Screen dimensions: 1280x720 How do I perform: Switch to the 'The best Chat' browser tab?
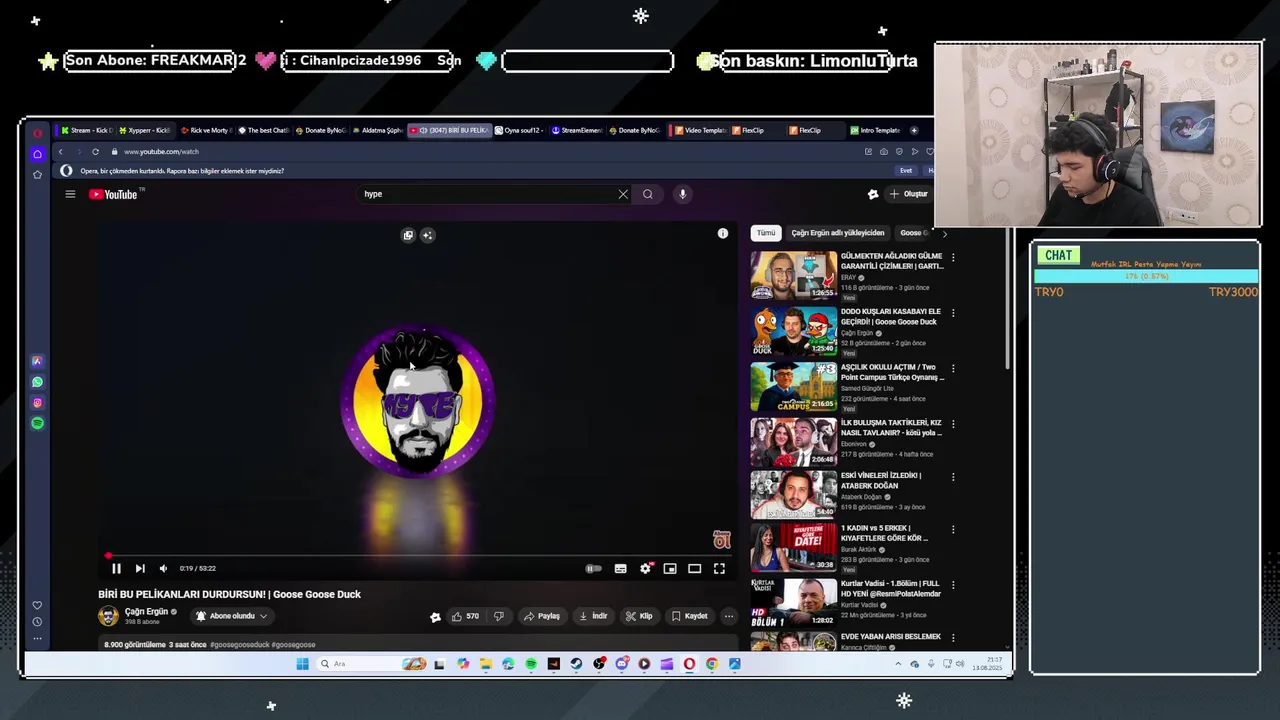[x=264, y=130]
